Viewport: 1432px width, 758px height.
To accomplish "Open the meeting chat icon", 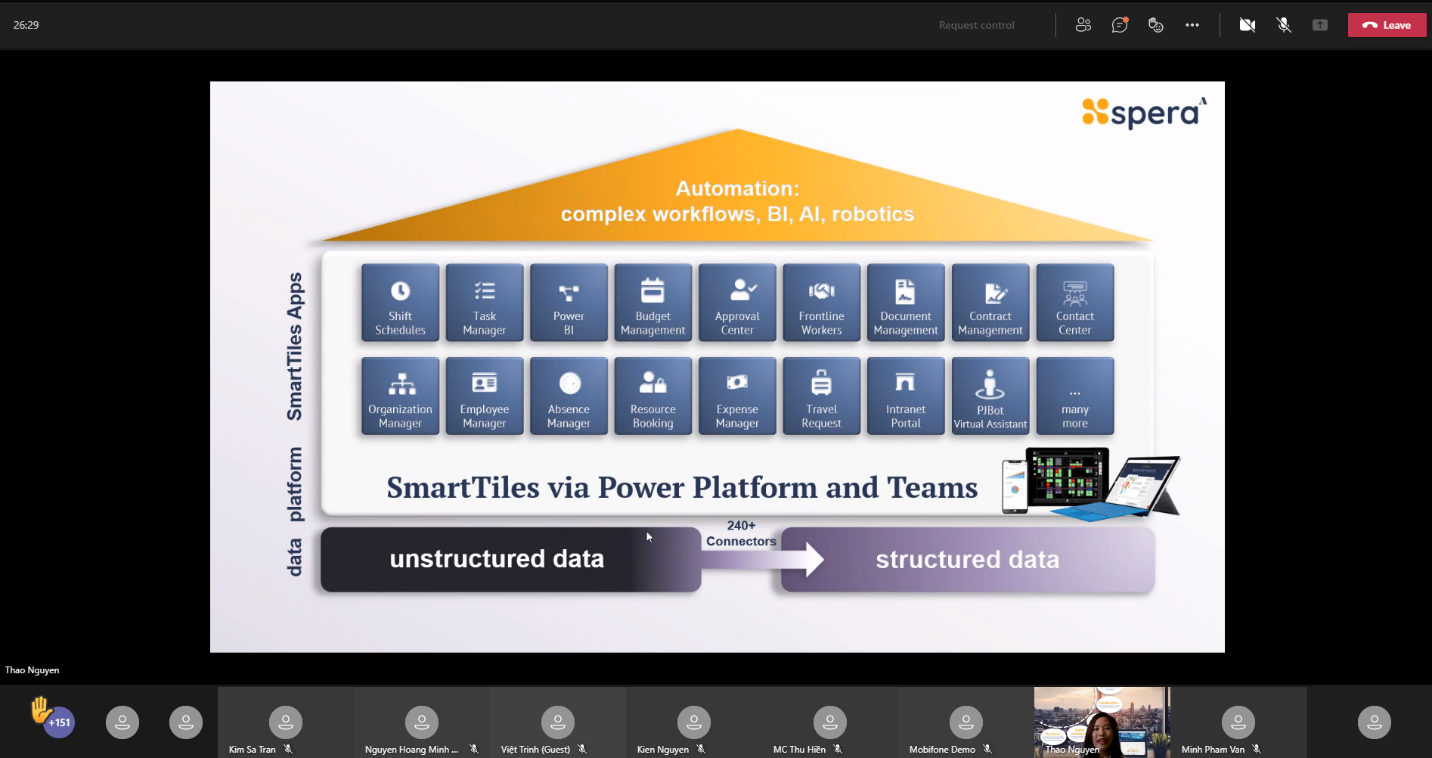I will point(1120,25).
